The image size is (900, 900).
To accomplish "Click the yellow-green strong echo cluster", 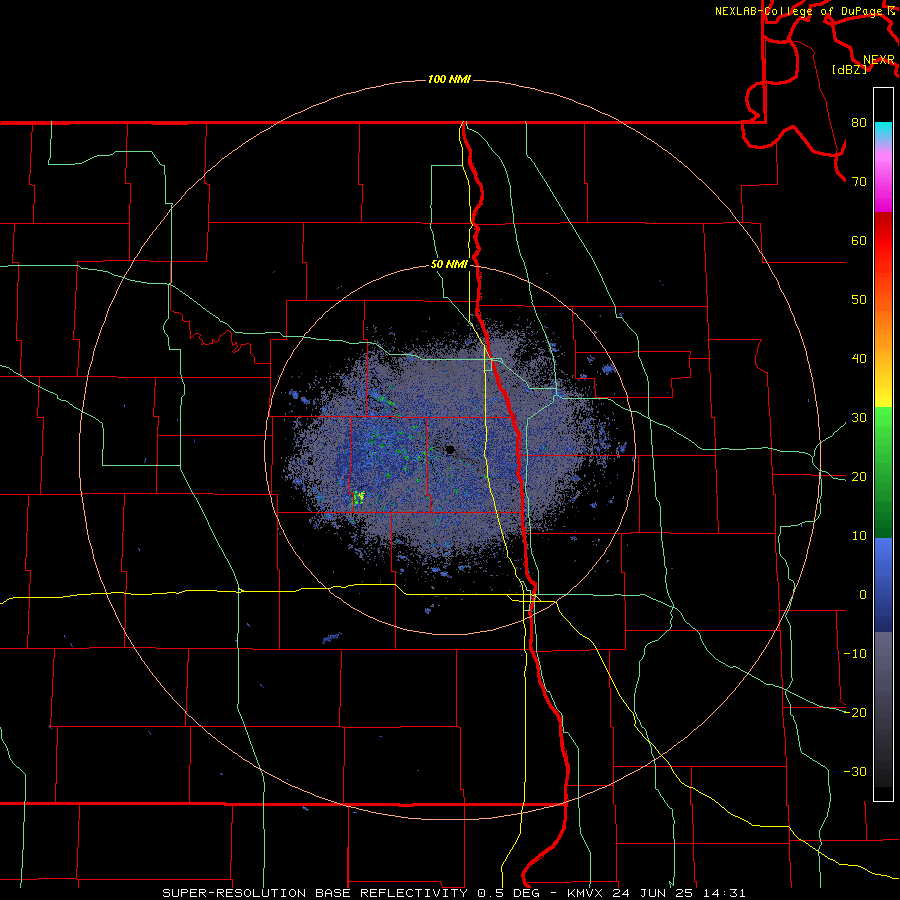I will pos(359,497).
